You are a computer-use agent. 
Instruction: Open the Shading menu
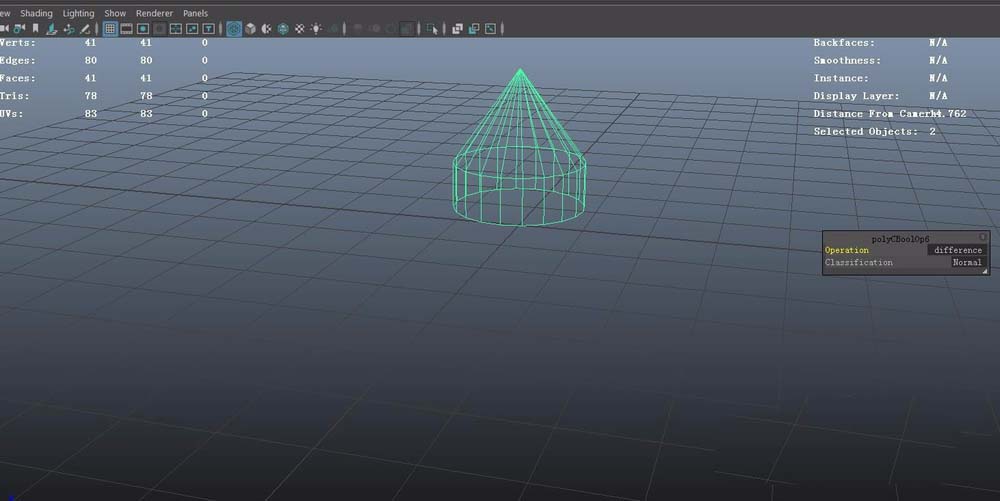36,13
